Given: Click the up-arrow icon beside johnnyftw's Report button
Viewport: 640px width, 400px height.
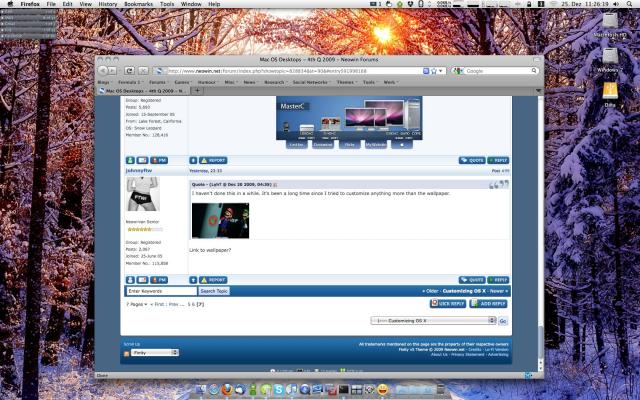Looking at the screenshot, I should point(193,280).
